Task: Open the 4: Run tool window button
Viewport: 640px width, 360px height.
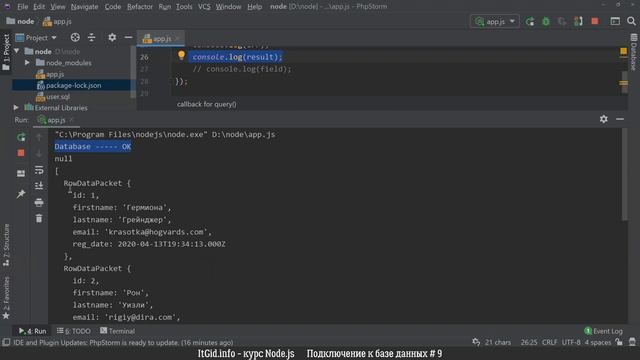Action: [33, 331]
